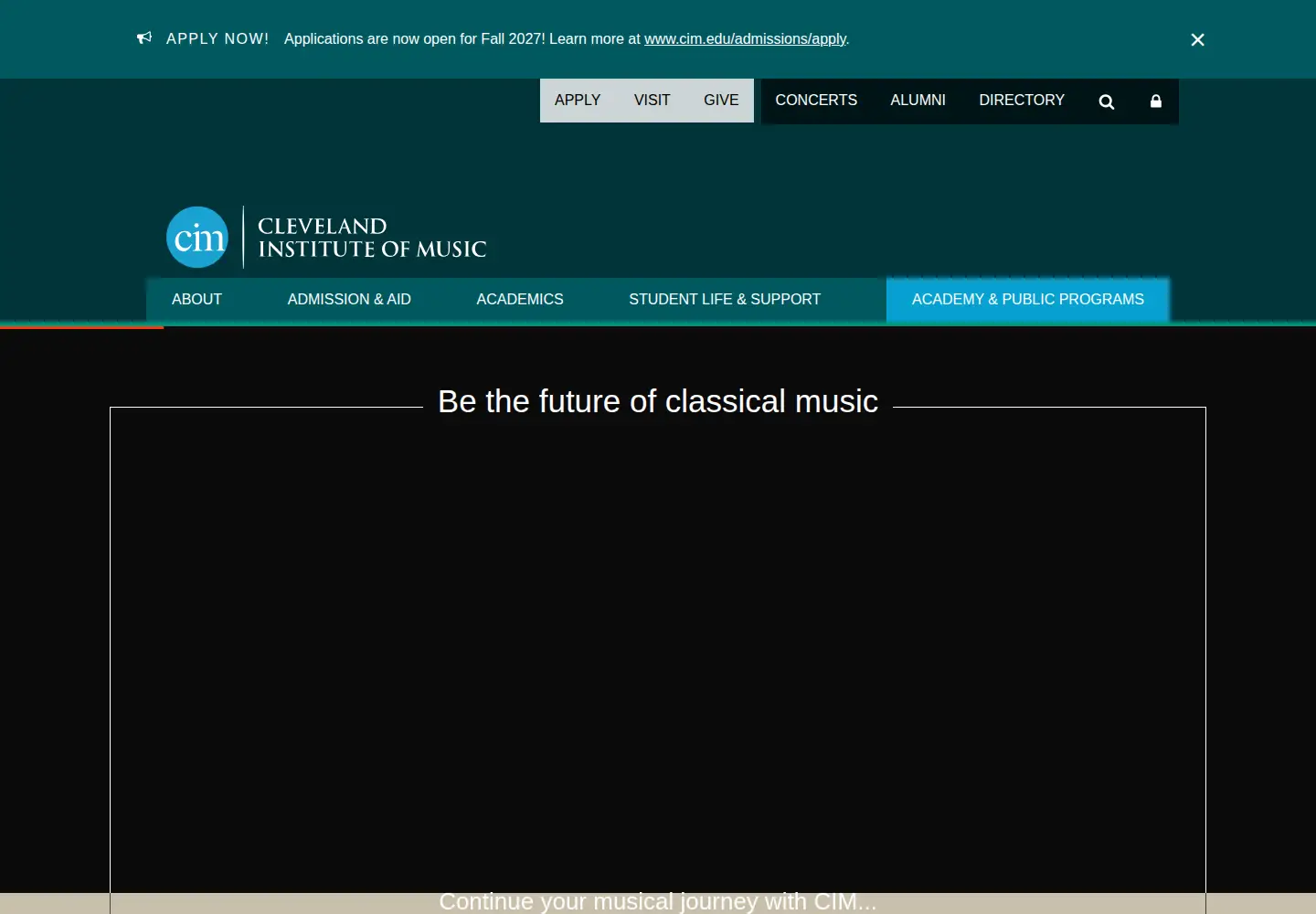Open the login padlock icon

click(1156, 101)
